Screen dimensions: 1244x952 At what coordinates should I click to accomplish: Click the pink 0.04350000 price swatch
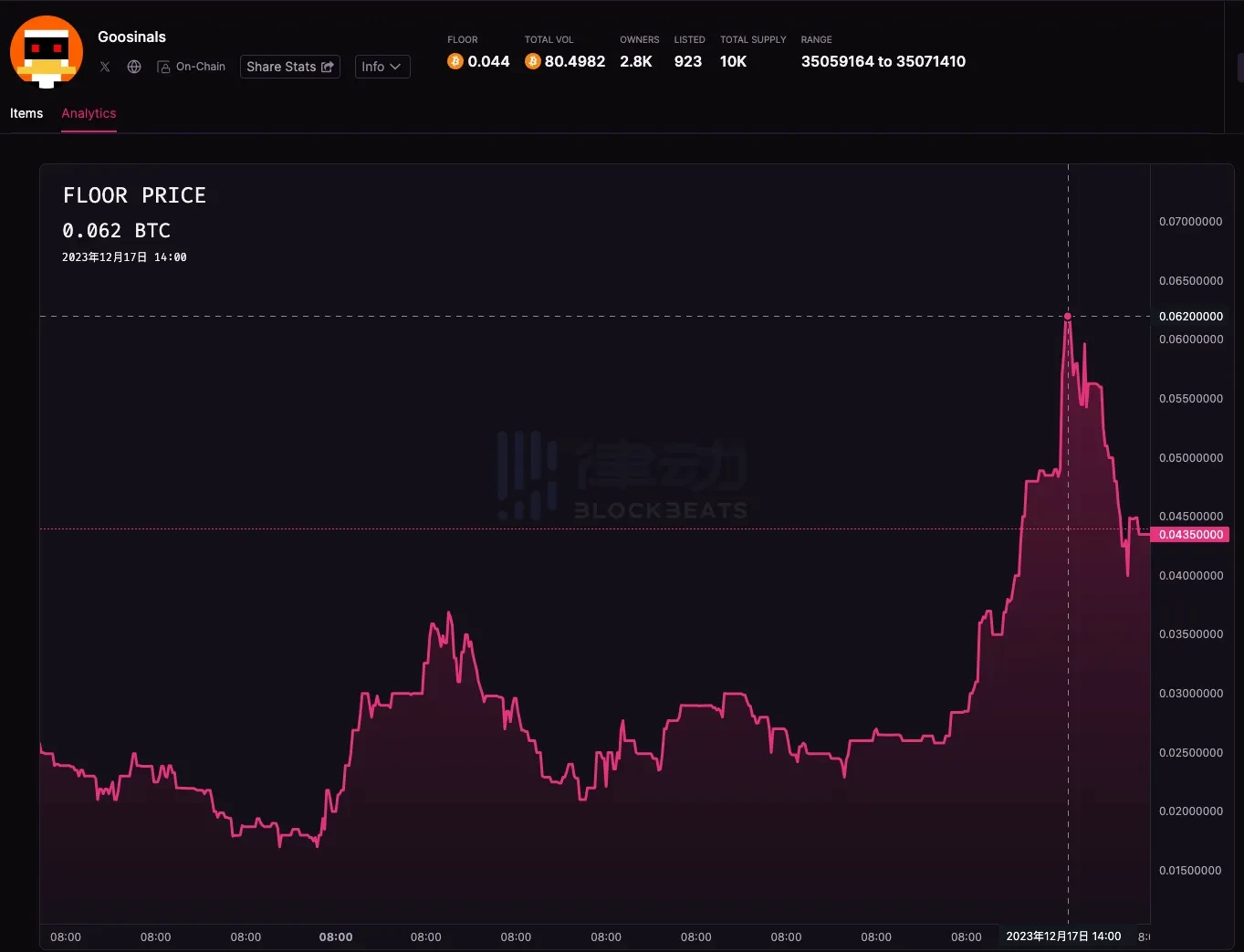(x=1191, y=535)
